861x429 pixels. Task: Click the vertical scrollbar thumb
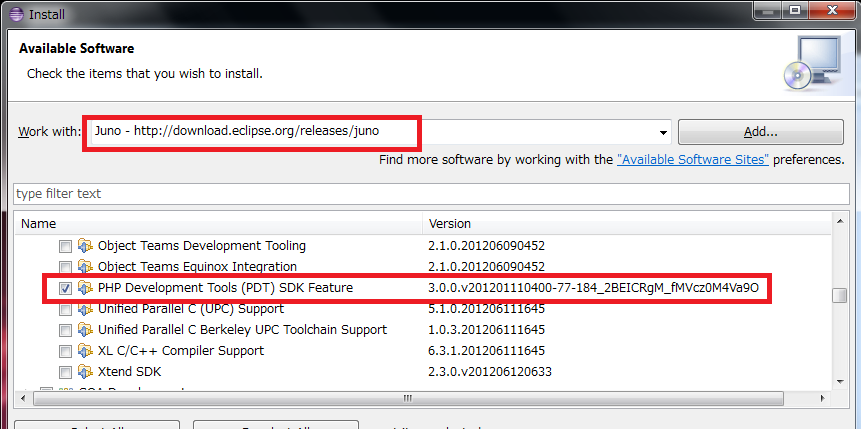tap(840, 295)
